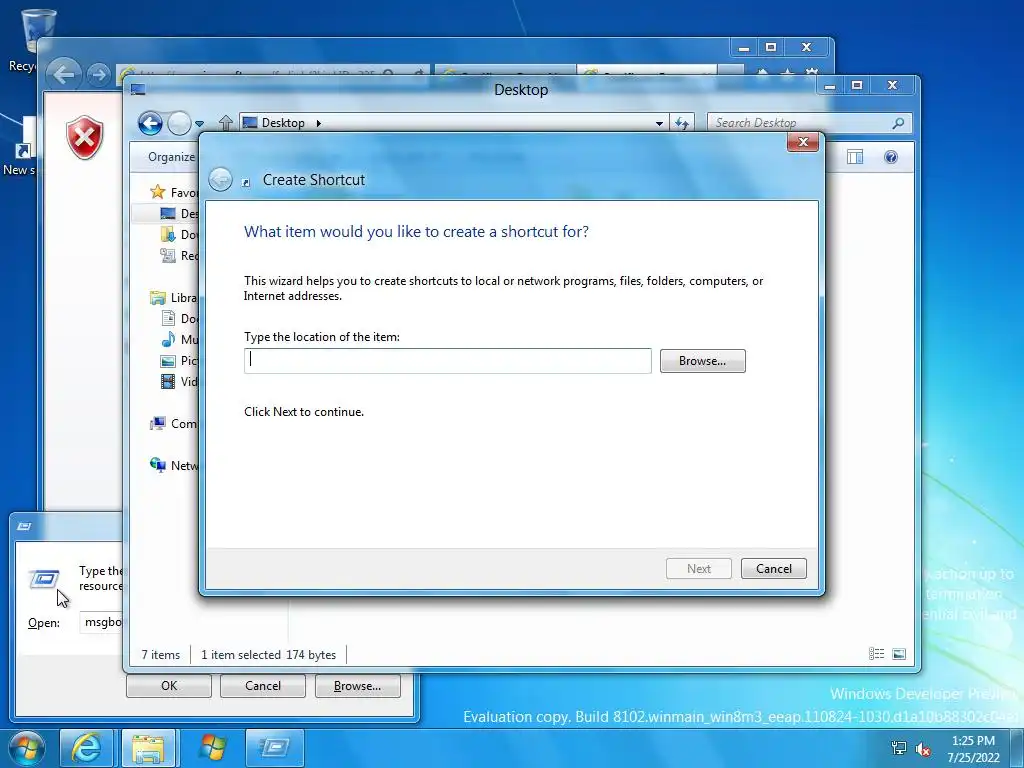This screenshot has height=768, width=1024.
Task: Select Desktop under Favorites
Action: (179, 214)
